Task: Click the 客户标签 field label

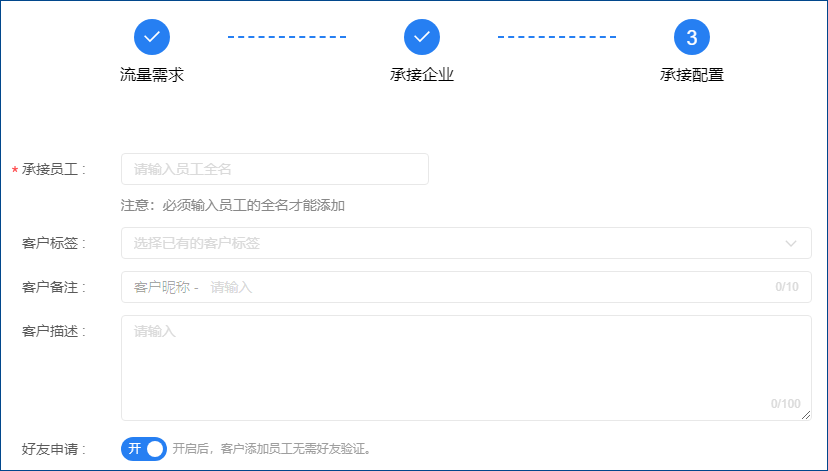Action: (x=54, y=243)
